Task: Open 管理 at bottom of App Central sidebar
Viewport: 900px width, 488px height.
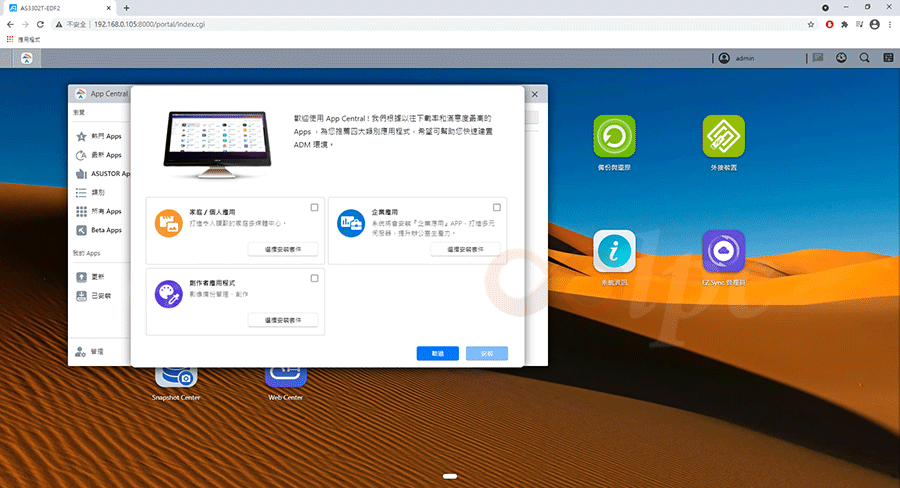Action: (90, 351)
